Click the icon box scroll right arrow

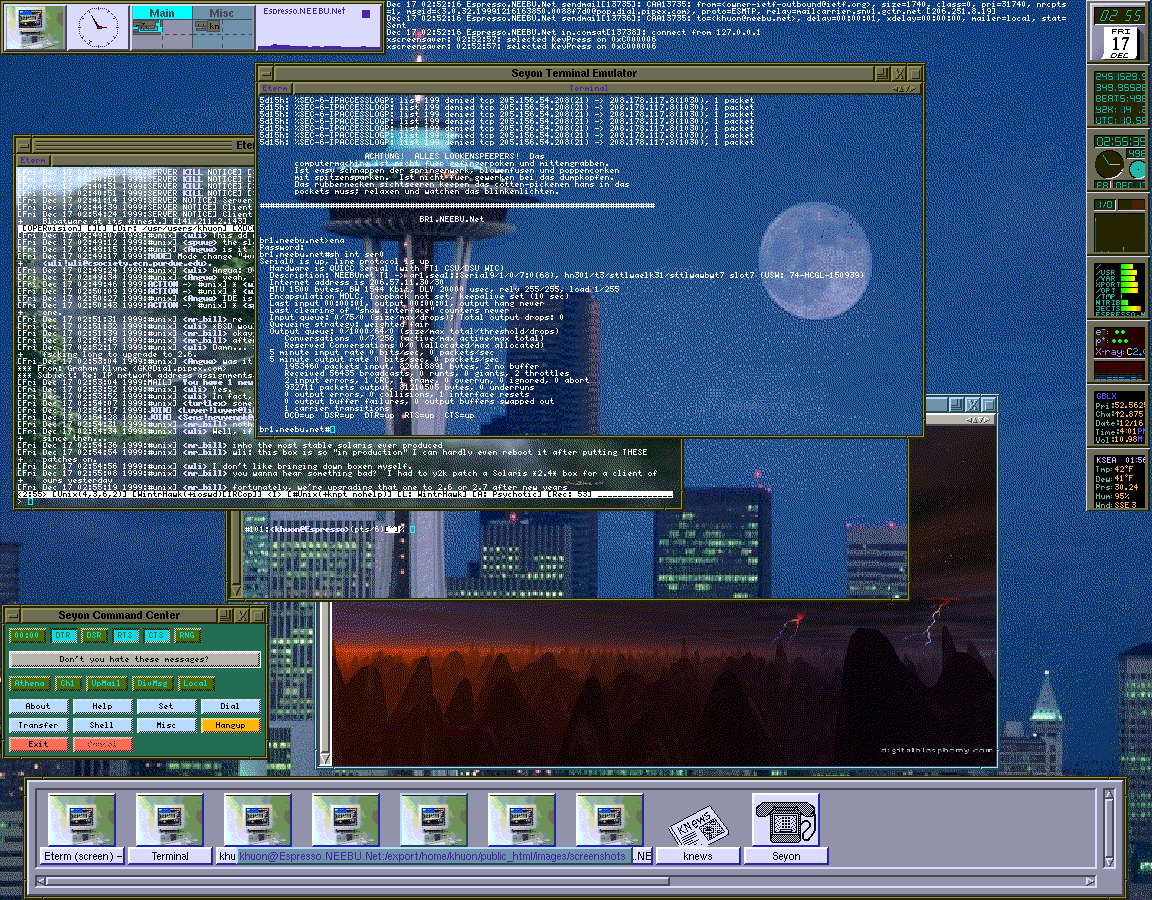coord(1090,880)
